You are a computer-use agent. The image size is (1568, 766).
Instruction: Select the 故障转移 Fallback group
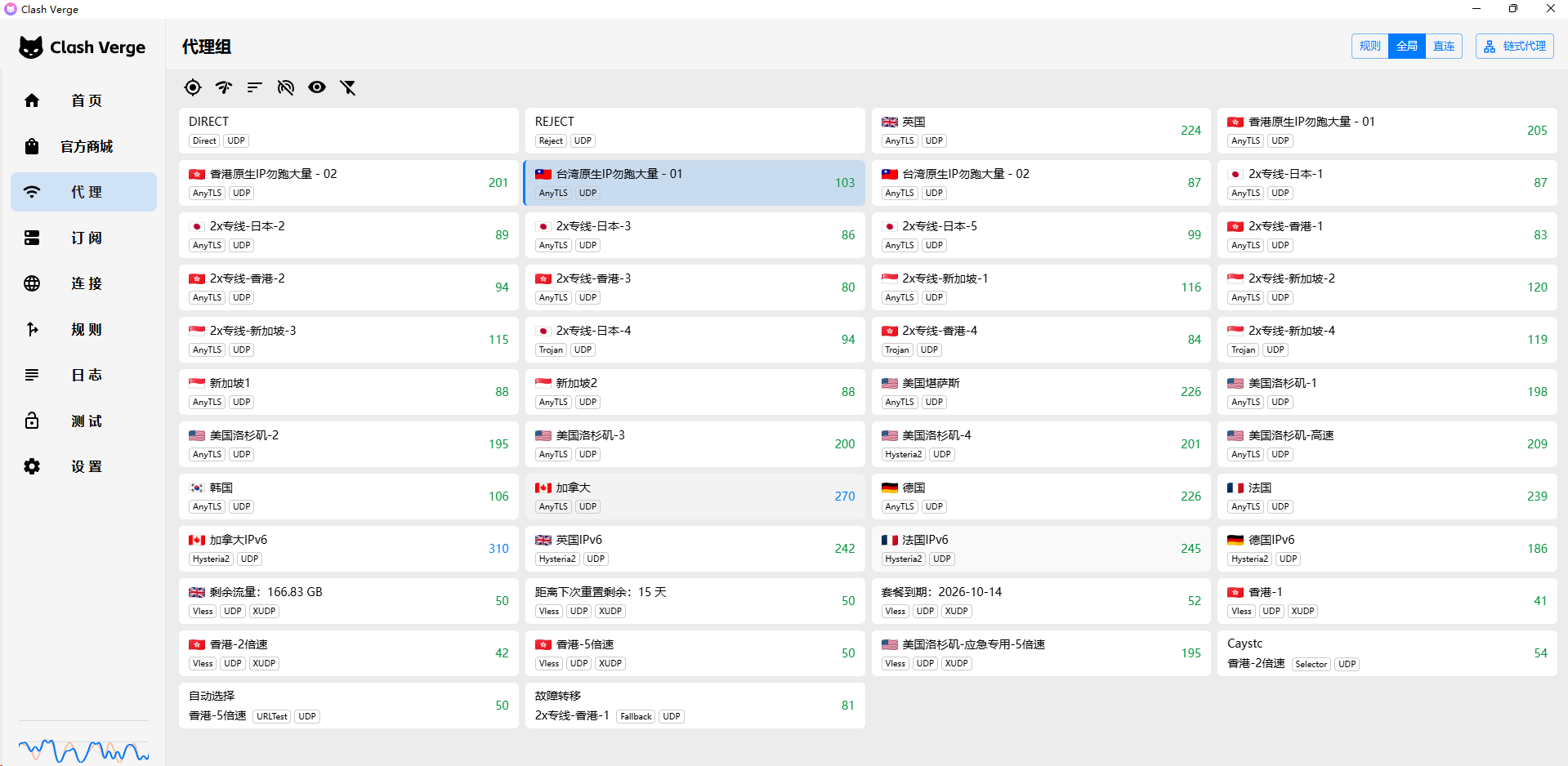(x=695, y=706)
